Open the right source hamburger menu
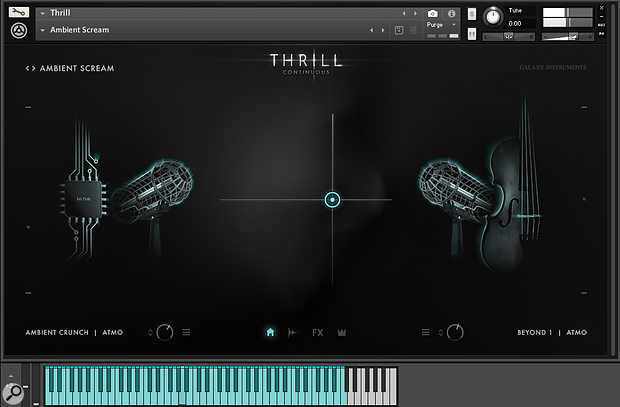Screen dimensions: 620x407 [425, 332]
